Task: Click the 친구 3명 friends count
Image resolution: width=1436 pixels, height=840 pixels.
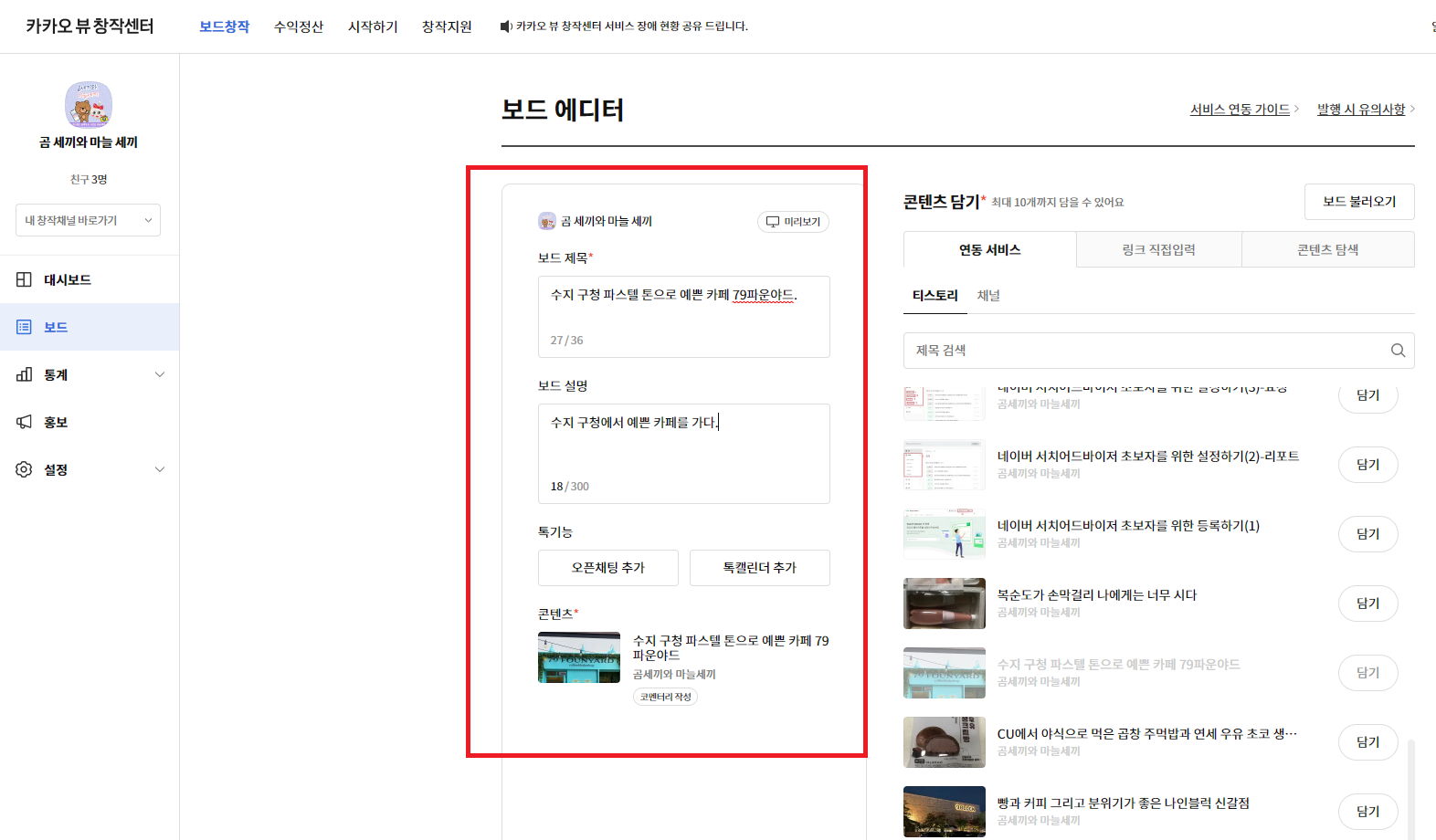Action: 89,180
